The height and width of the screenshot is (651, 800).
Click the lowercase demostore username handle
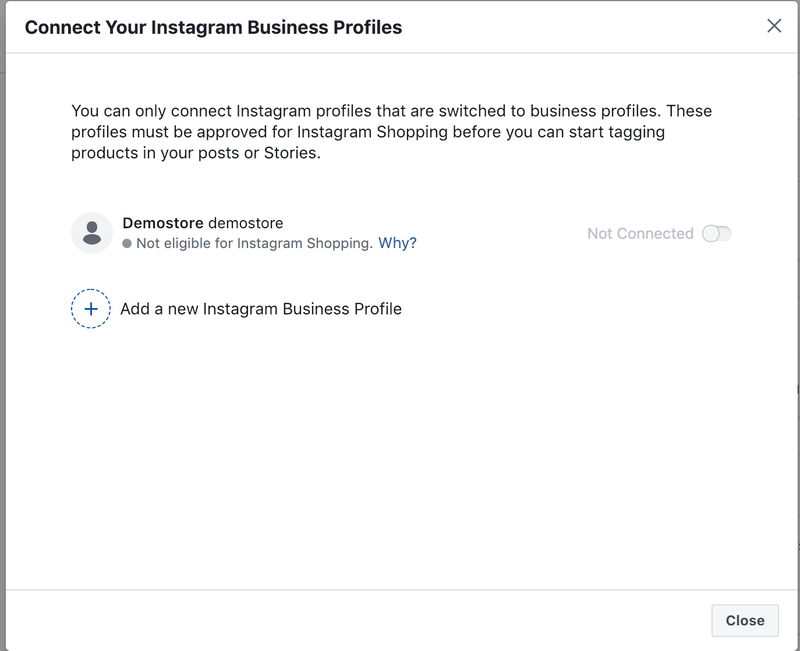coord(246,223)
